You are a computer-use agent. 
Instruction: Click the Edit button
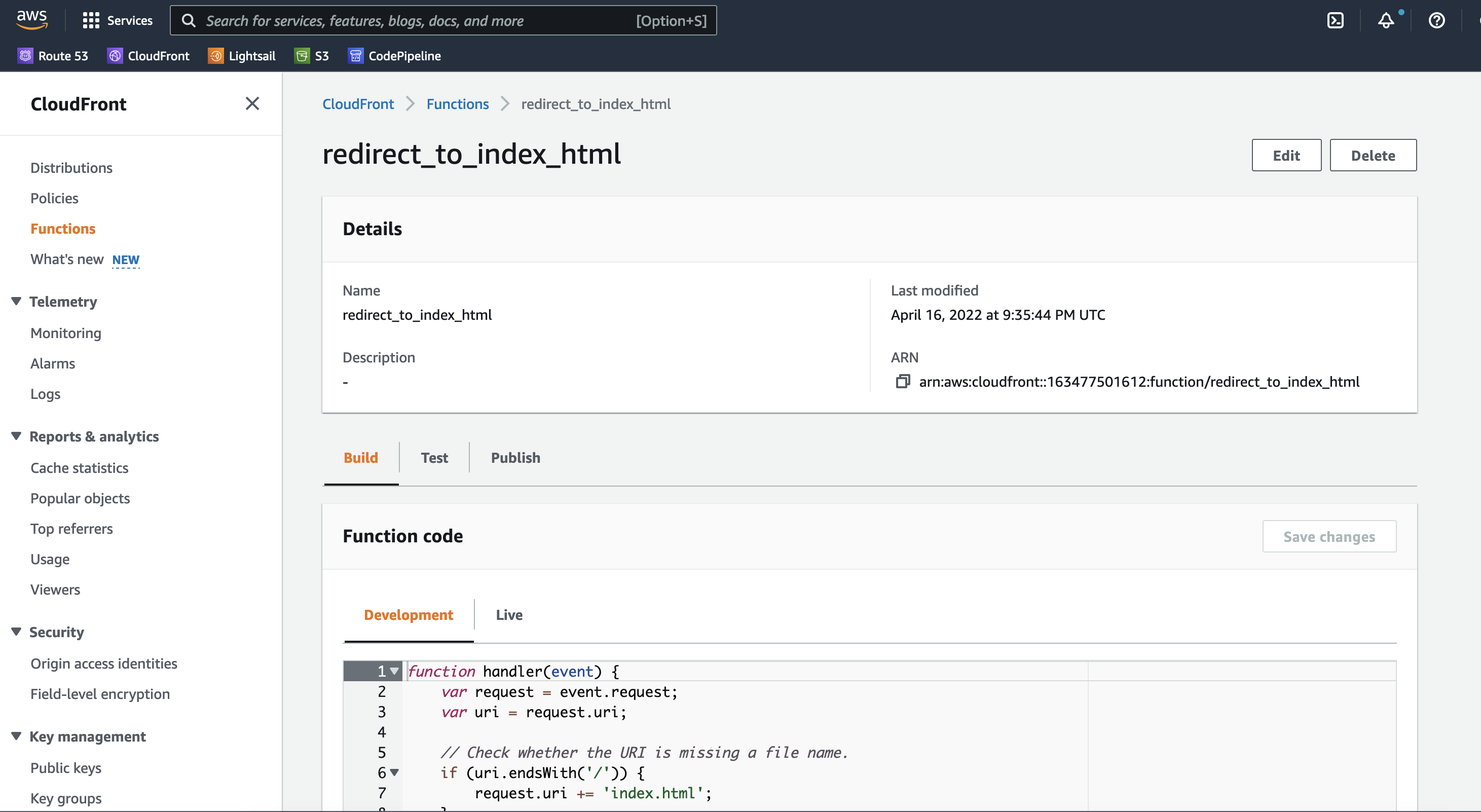click(1286, 155)
